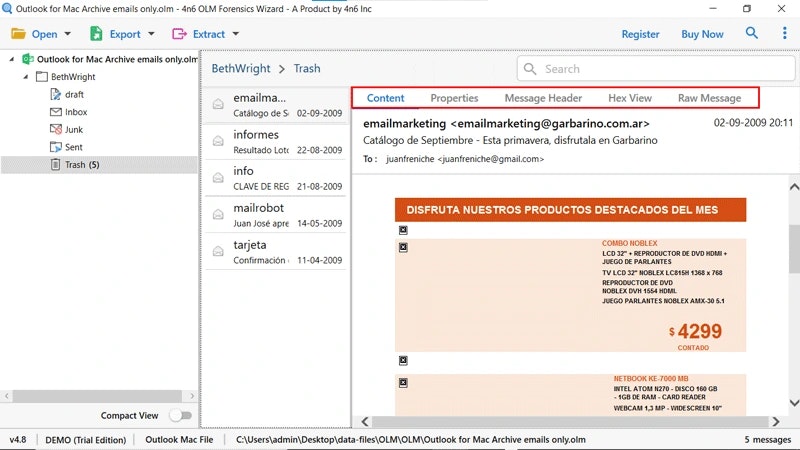Switch to the Content tab

point(385,98)
